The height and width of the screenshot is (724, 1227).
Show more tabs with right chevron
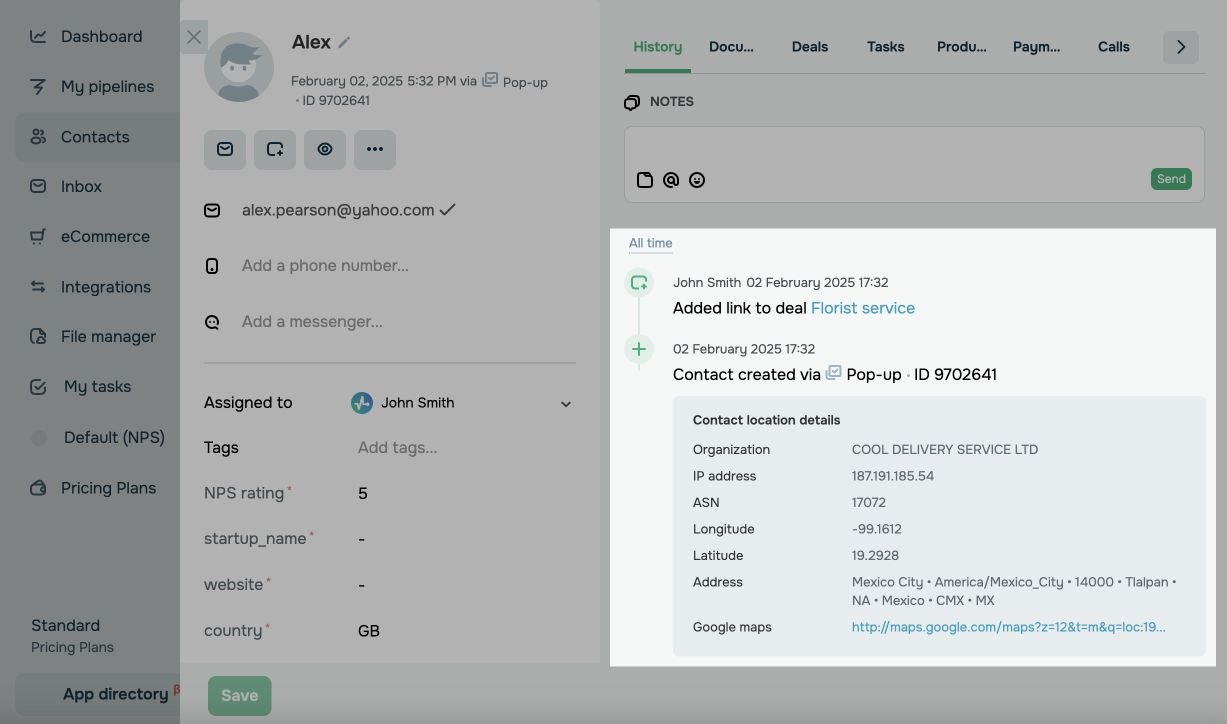pyautogui.click(x=1180, y=47)
